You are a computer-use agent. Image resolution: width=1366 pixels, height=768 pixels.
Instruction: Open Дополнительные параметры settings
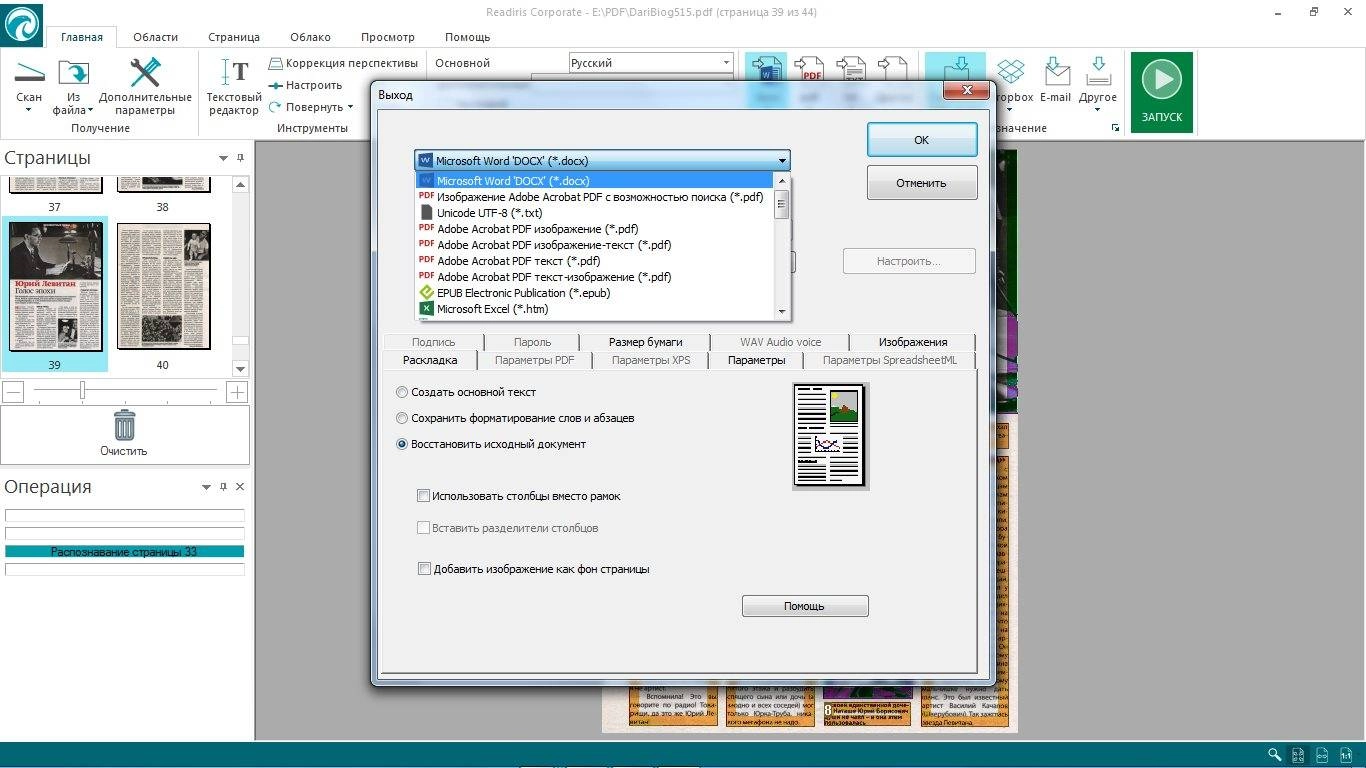(x=145, y=86)
